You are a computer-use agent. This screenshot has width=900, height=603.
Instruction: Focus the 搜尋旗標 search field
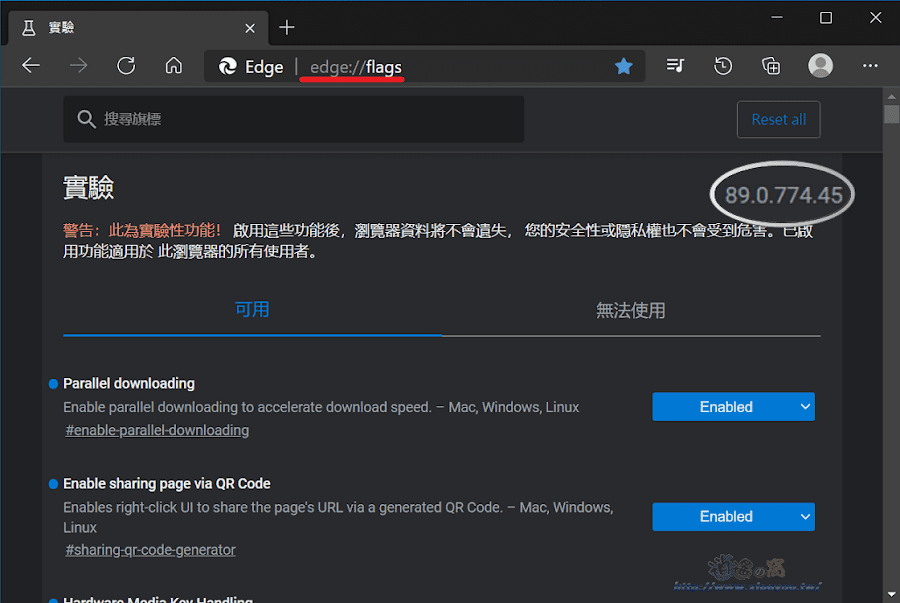(x=294, y=119)
